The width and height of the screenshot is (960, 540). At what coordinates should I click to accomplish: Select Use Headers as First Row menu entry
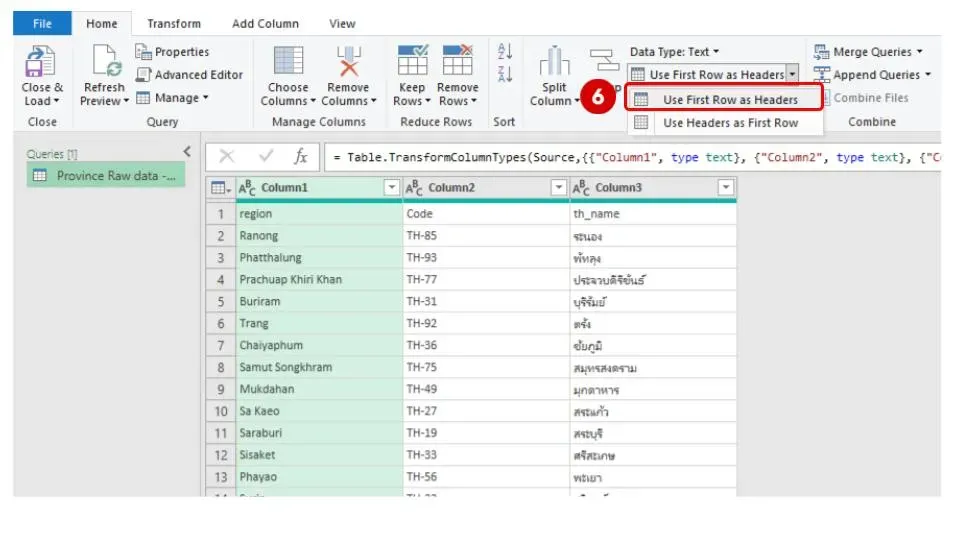point(724,122)
